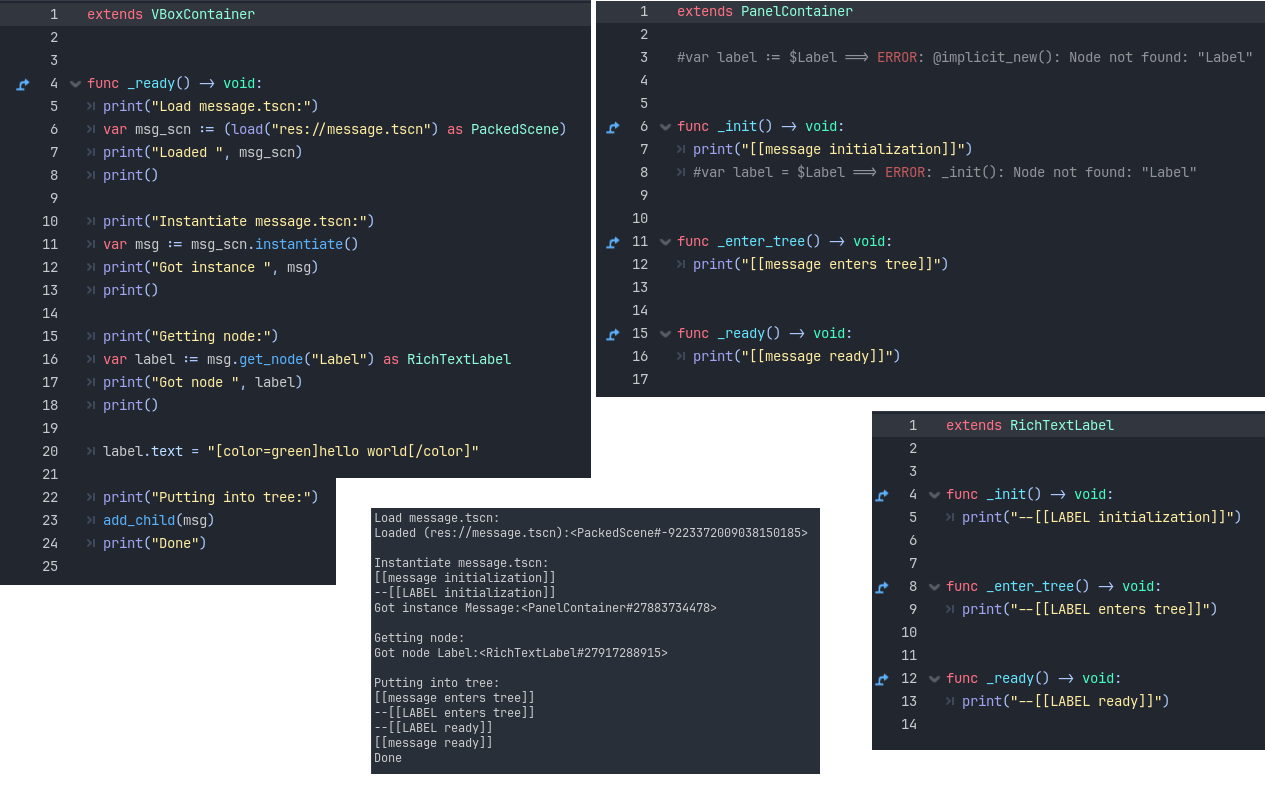Collapse _ready function in RichTextLabel script
The height and width of the screenshot is (800, 1265).
934,679
